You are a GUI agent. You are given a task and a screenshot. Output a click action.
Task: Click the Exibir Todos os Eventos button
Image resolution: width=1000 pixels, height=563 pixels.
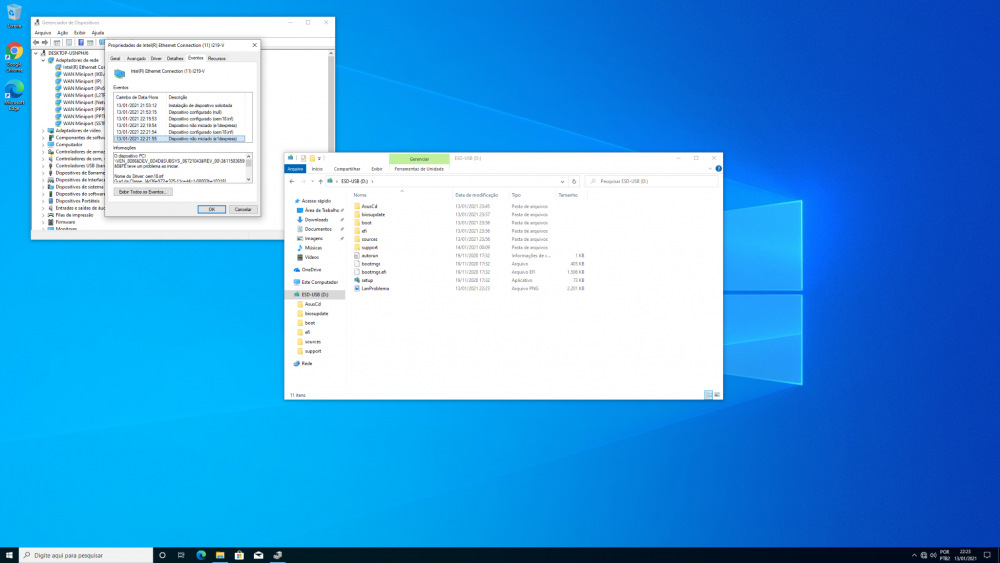pos(144,191)
